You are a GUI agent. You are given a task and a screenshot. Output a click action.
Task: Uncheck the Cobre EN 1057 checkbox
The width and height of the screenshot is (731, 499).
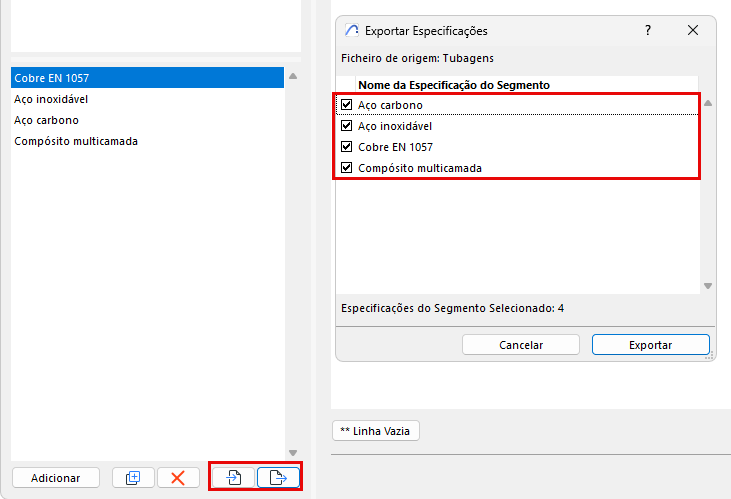347,147
